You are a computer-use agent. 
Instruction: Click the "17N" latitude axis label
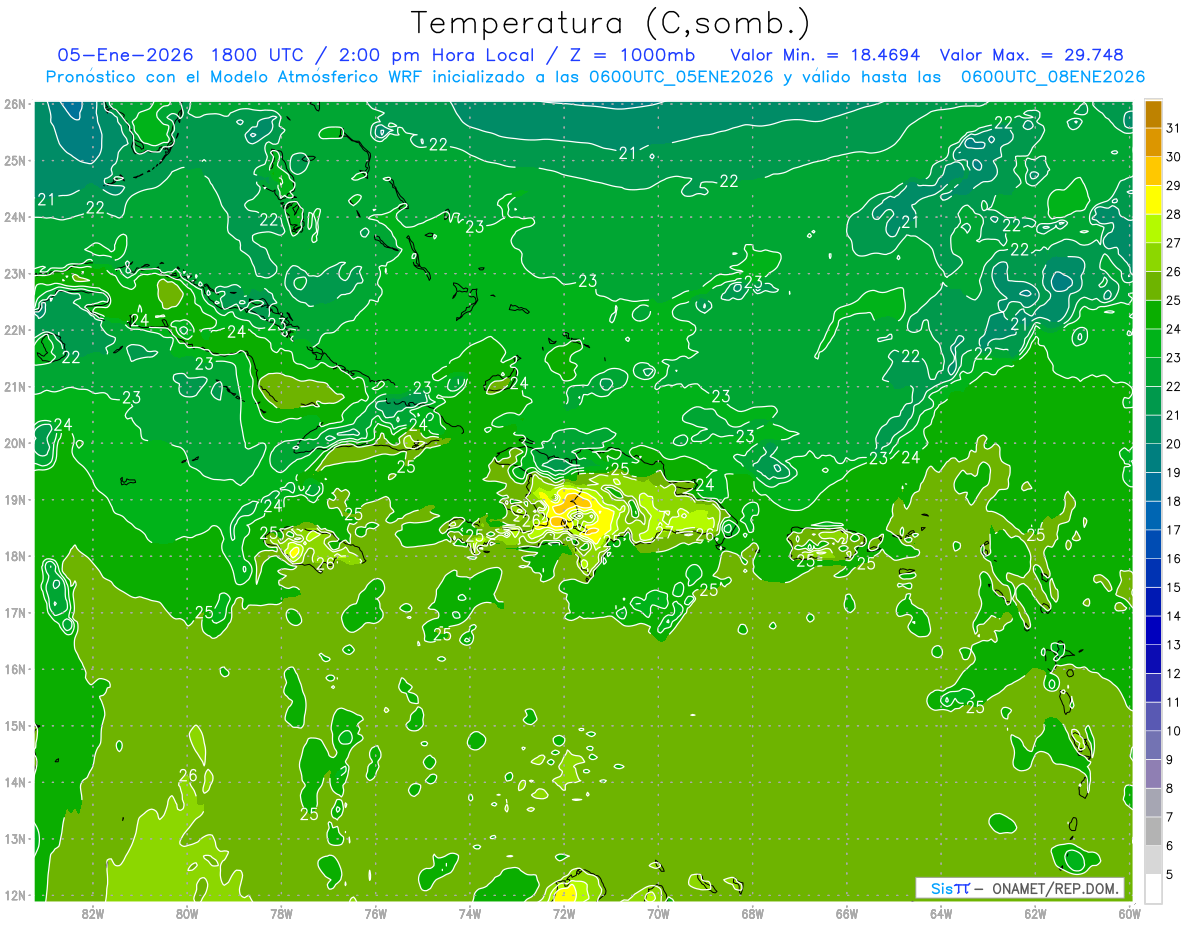click(14, 612)
